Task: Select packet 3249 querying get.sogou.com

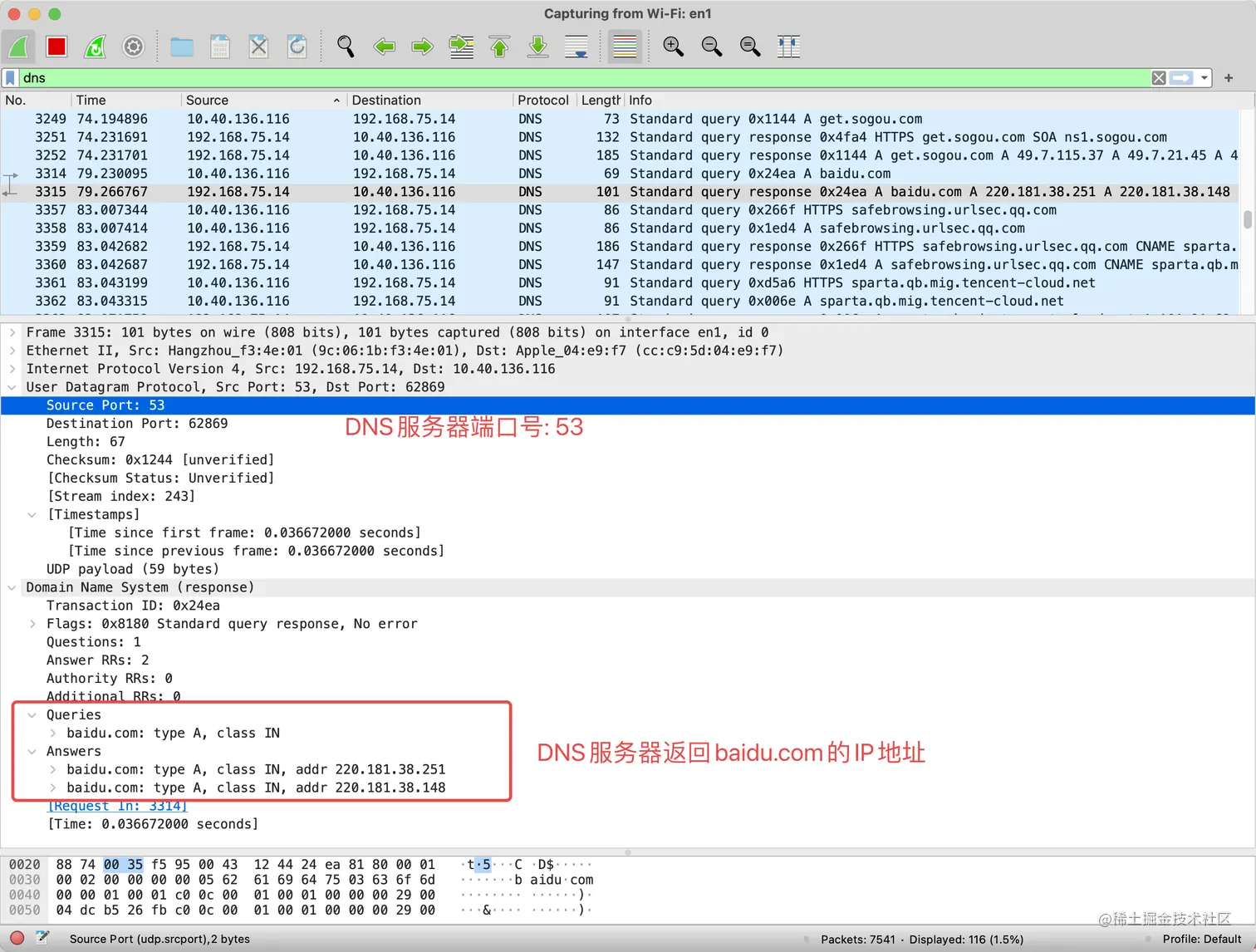Action: (x=621, y=119)
